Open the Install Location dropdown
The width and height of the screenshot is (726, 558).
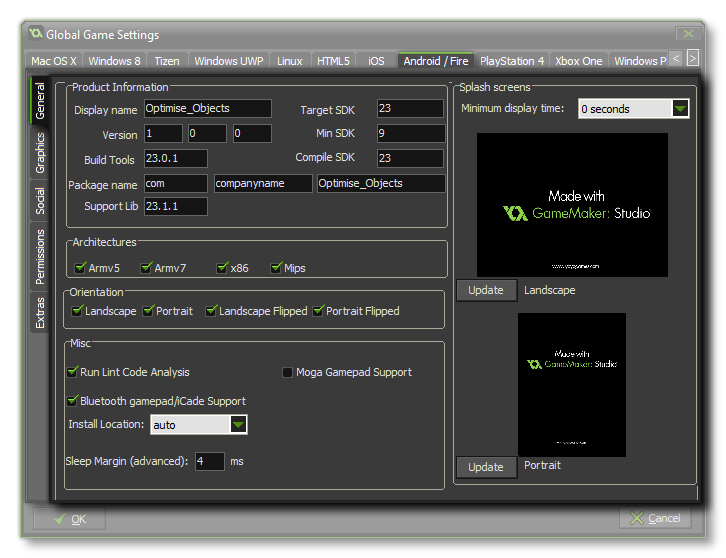(238, 425)
